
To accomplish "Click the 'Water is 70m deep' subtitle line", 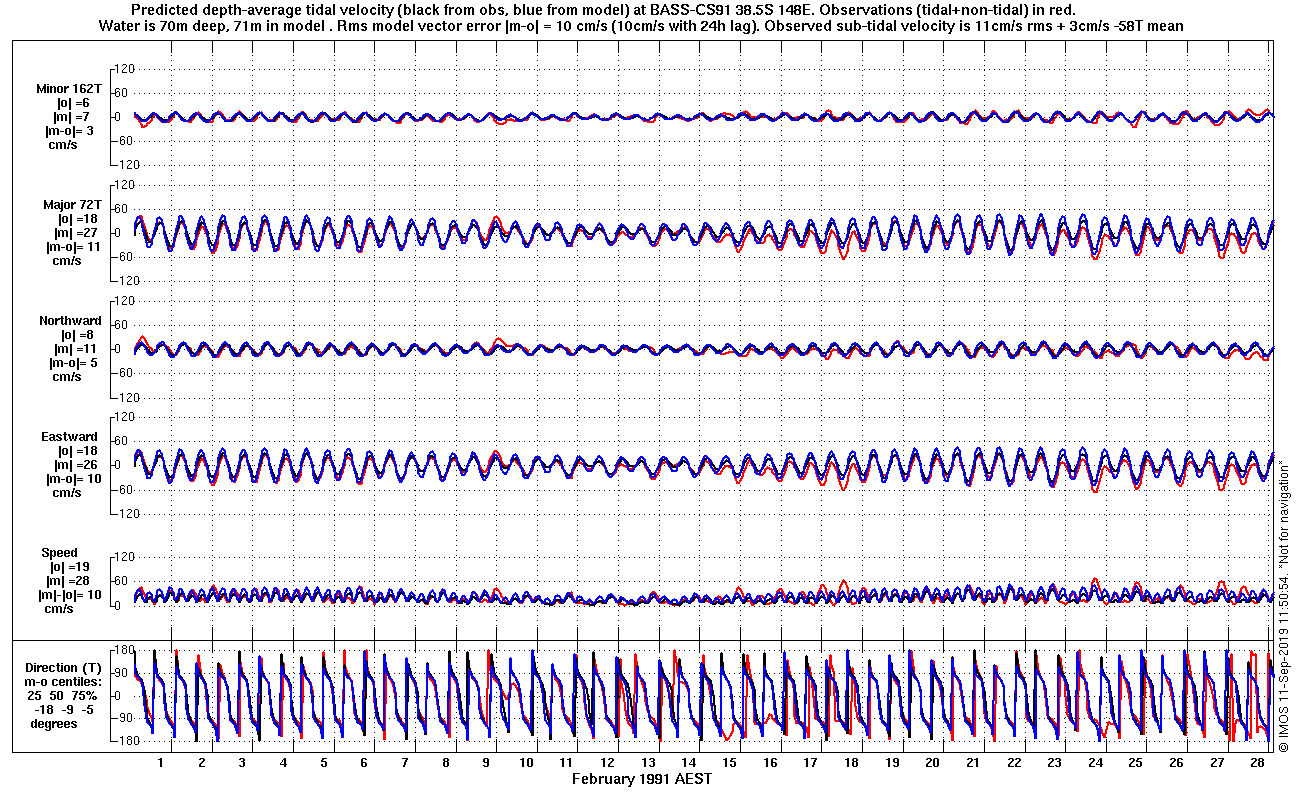I will 641,26.
